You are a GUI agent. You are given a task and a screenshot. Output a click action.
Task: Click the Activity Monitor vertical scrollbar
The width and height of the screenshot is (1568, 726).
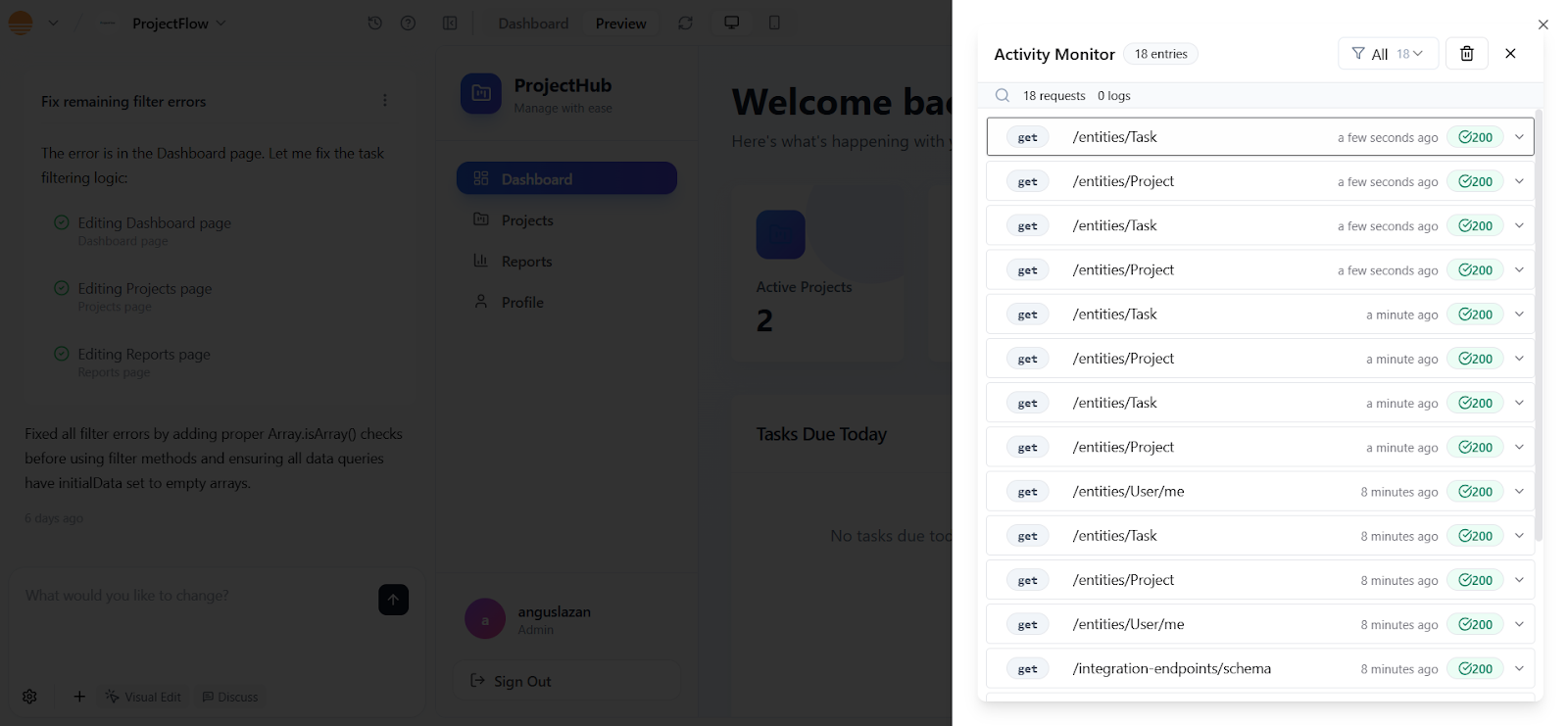pos(1539,323)
